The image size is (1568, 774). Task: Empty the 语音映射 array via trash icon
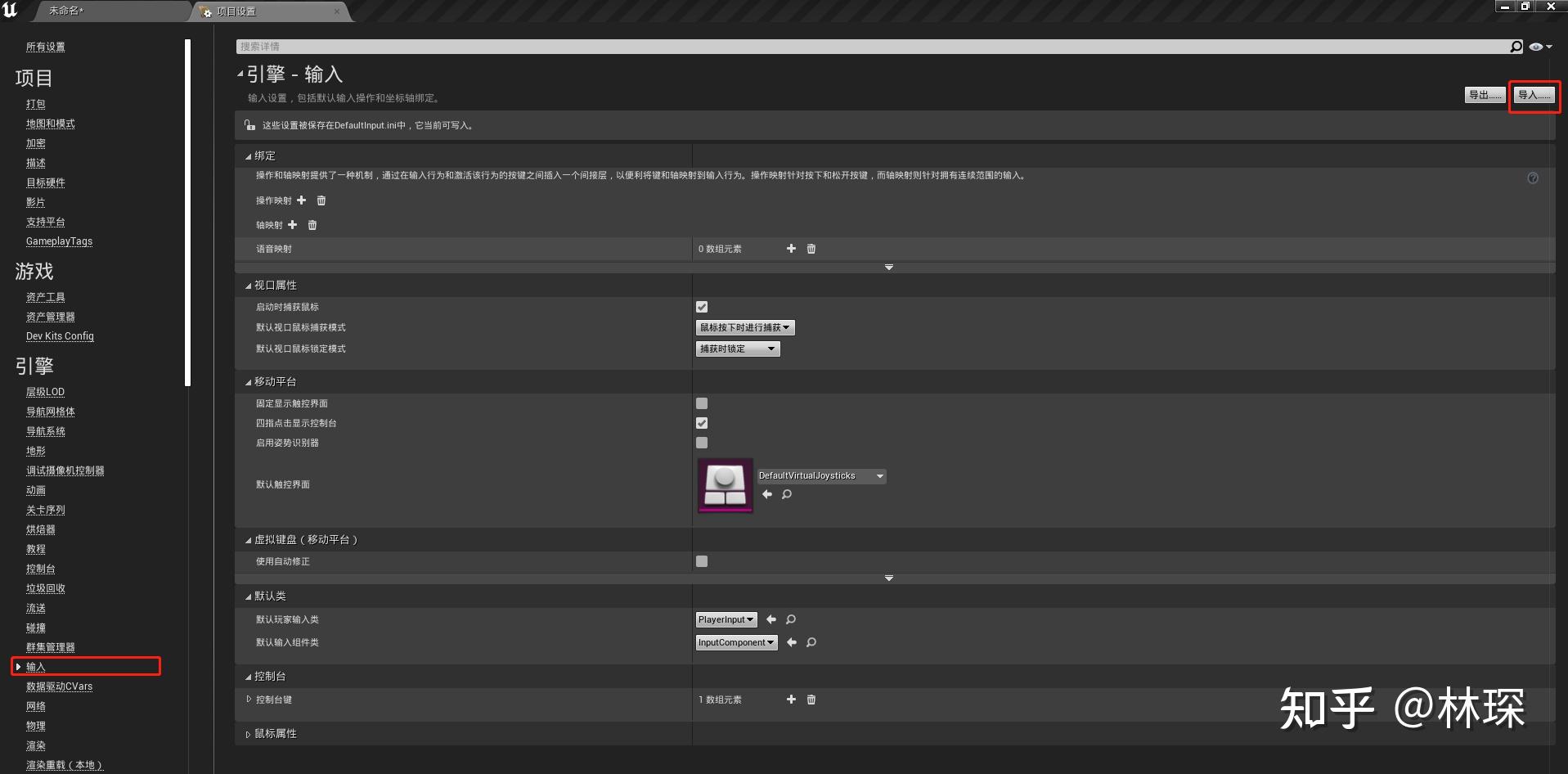811,248
